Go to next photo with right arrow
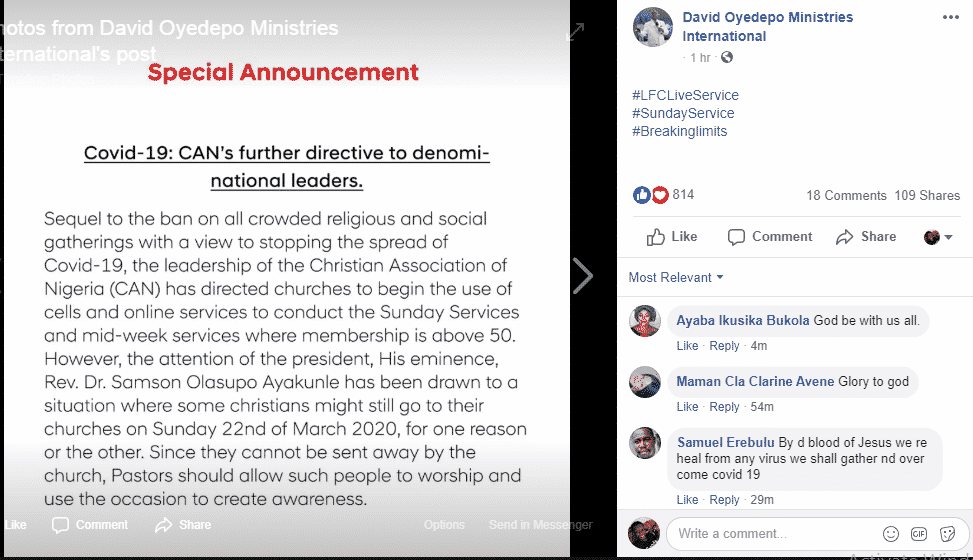The image size is (973, 560). click(x=583, y=276)
